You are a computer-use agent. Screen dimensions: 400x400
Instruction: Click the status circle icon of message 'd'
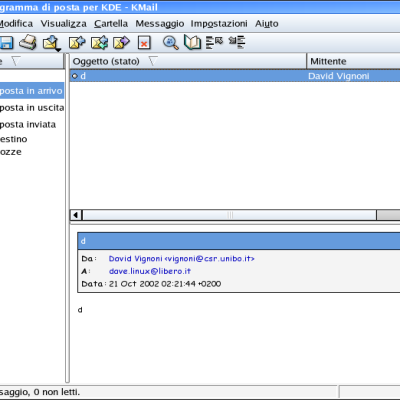(75, 76)
